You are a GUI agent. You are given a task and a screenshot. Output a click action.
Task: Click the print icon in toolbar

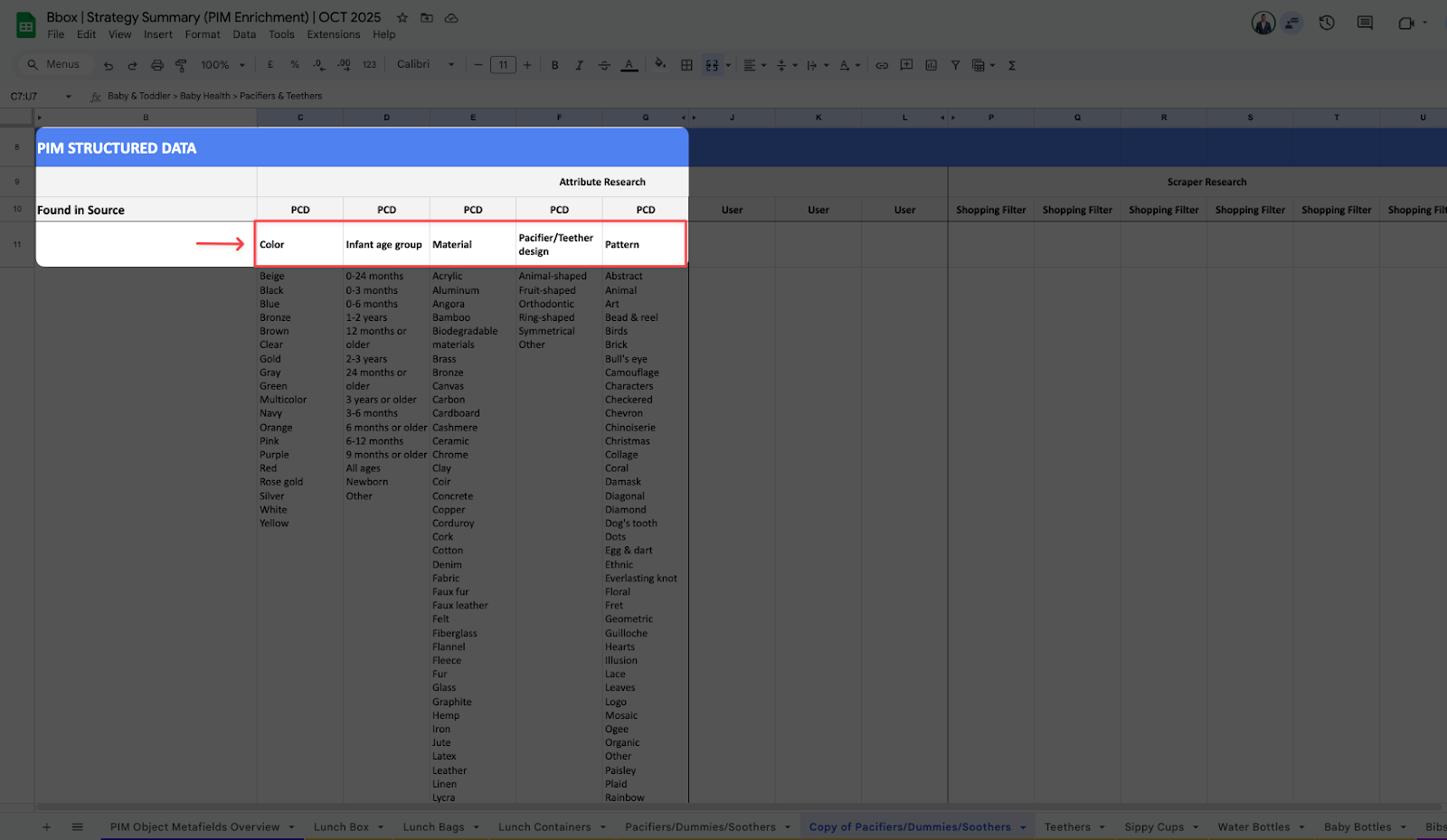pyautogui.click(x=157, y=65)
